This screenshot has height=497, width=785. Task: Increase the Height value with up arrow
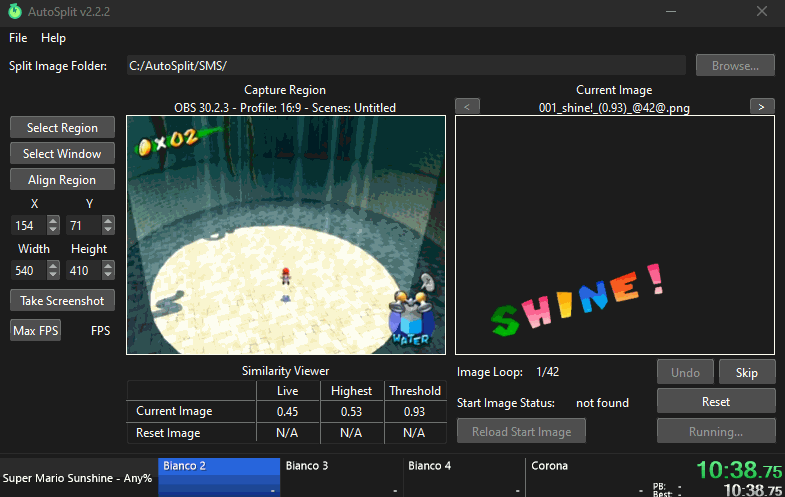[108, 266]
